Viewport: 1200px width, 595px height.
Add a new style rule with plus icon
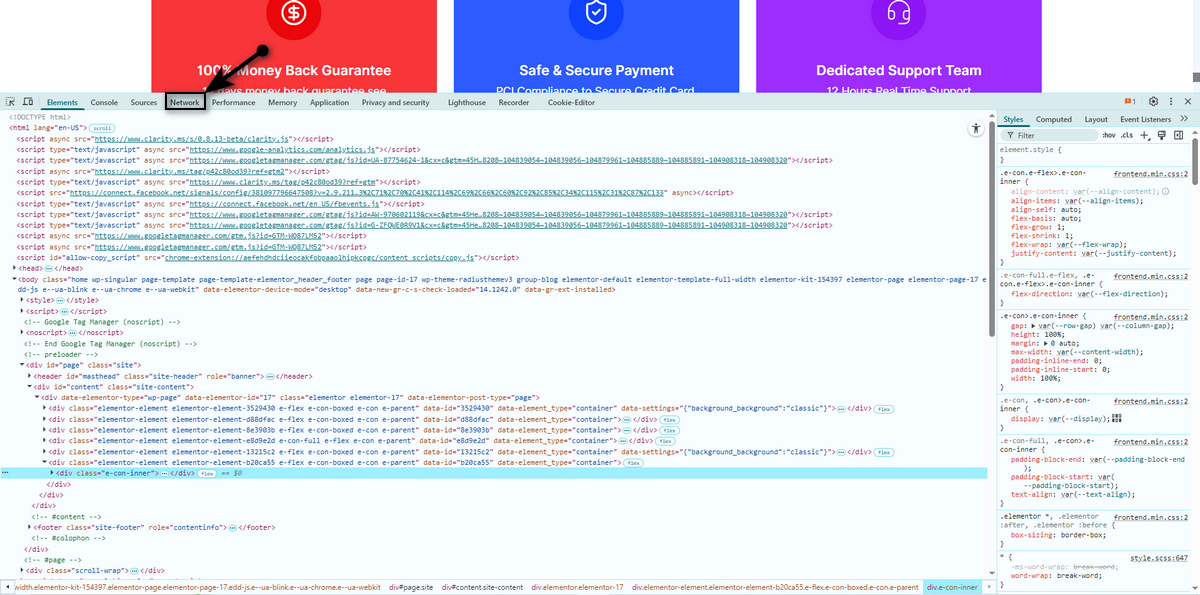[1146, 135]
